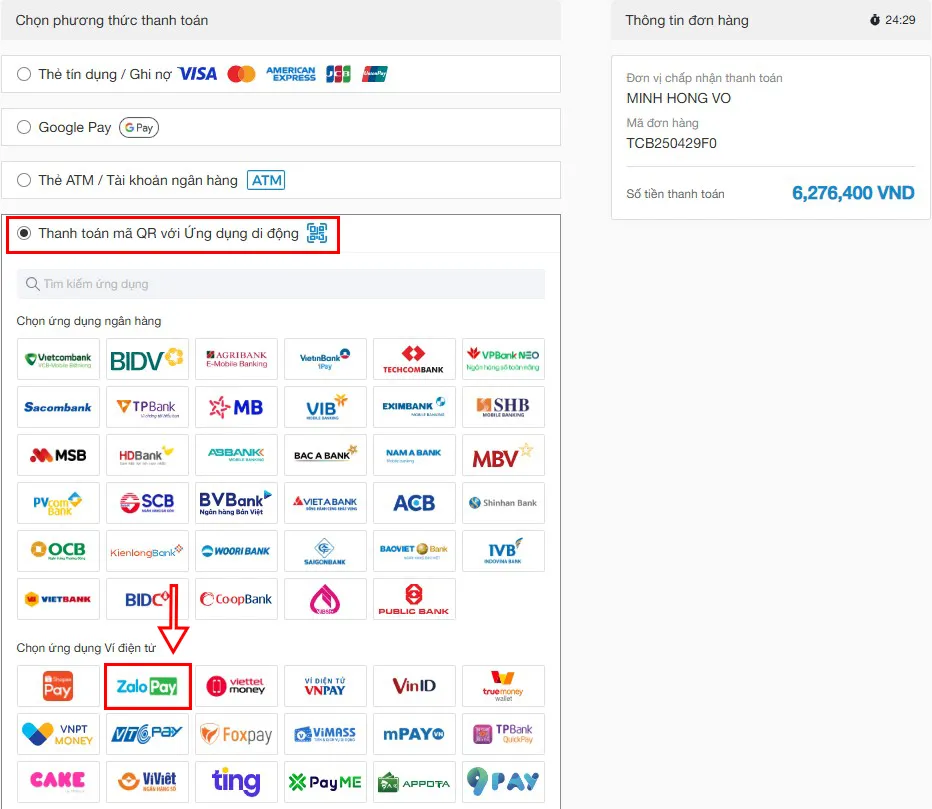Choose the Vietbank logo
This screenshot has height=809, width=932.
[x=58, y=599]
